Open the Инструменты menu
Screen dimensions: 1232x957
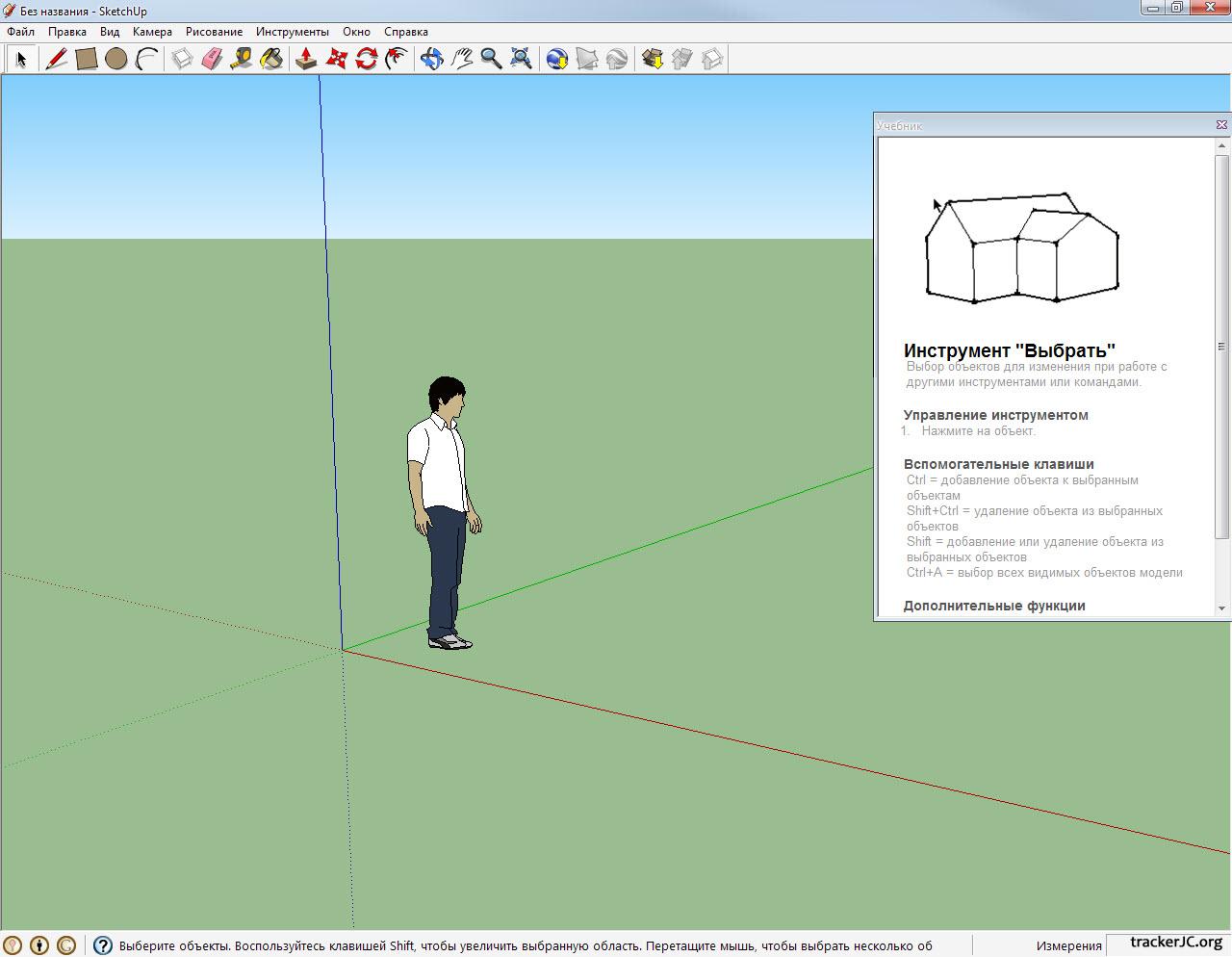(x=292, y=32)
